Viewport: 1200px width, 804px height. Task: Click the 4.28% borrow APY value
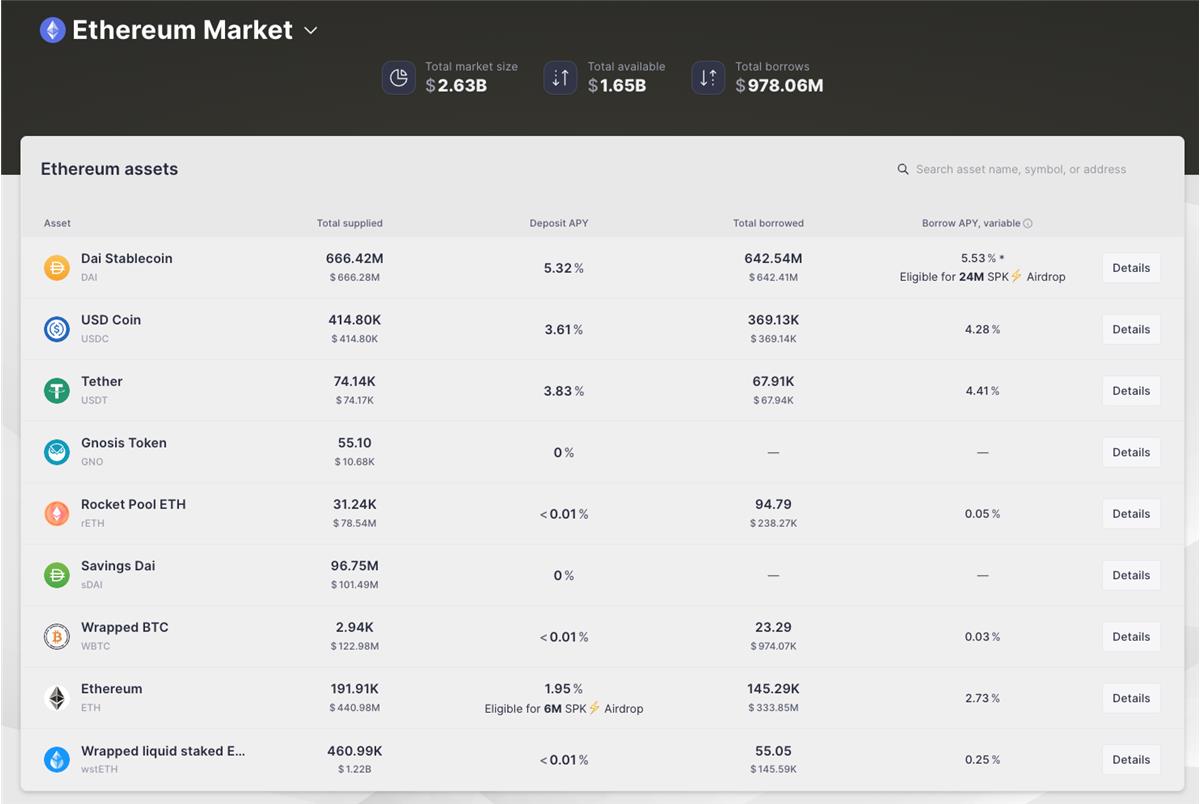[983, 329]
